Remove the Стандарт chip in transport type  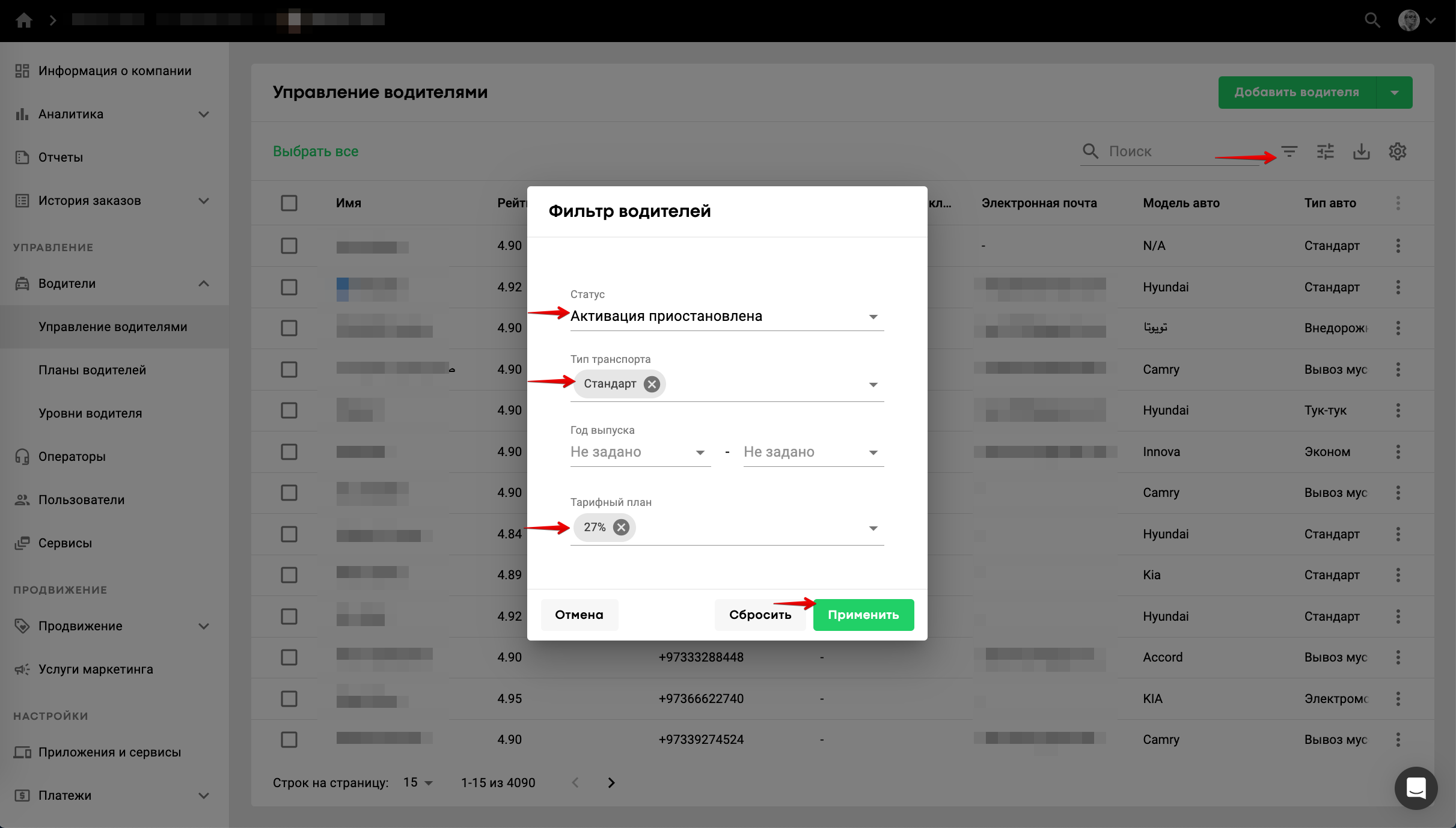click(x=652, y=384)
